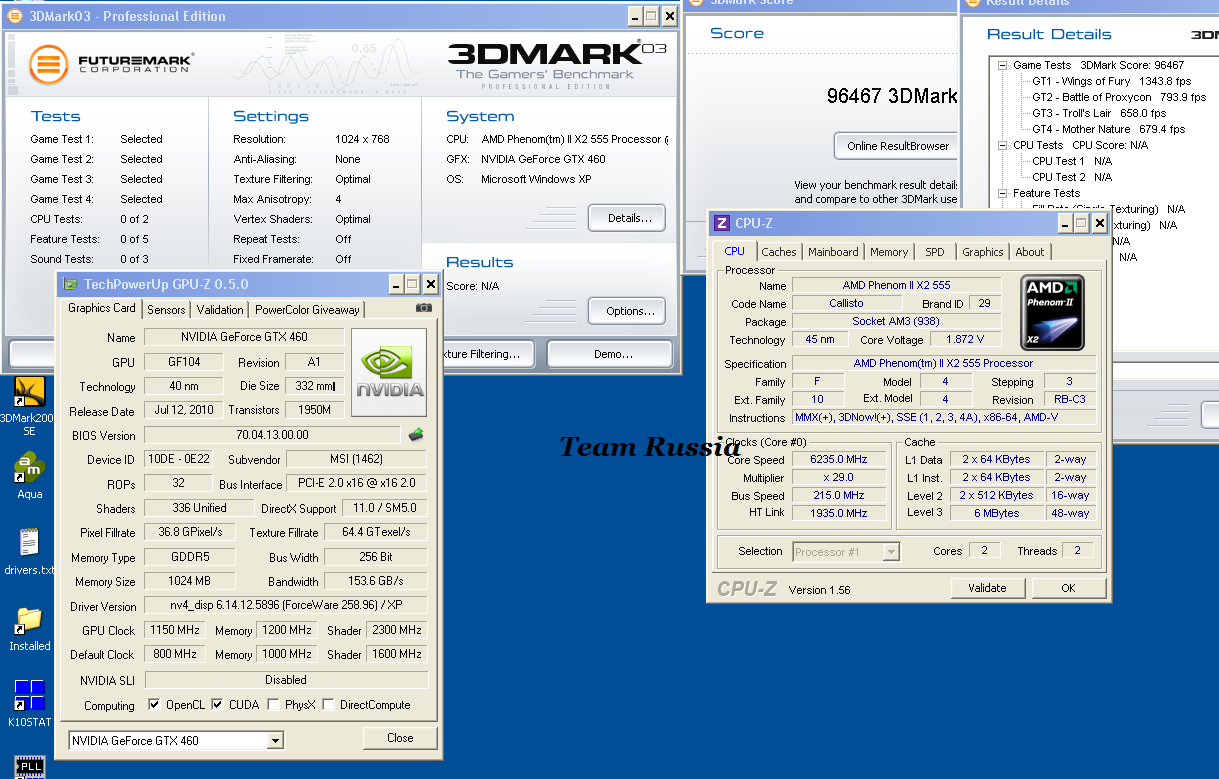
Task: Click the OK button in CPU-Z
Action: 1068,588
